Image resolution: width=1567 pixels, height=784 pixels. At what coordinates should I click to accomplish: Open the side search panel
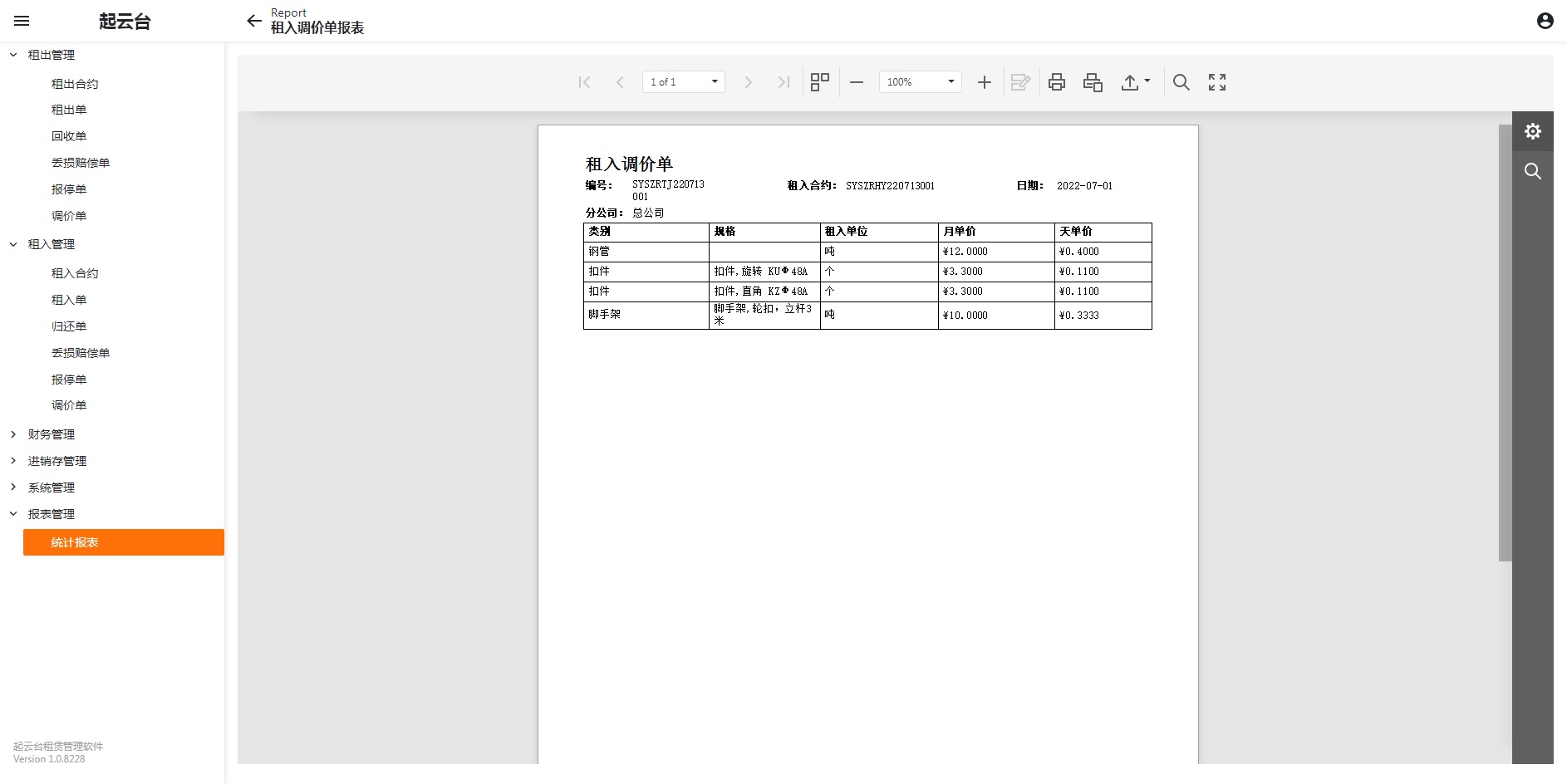pyautogui.click(x=1533, y=171)
